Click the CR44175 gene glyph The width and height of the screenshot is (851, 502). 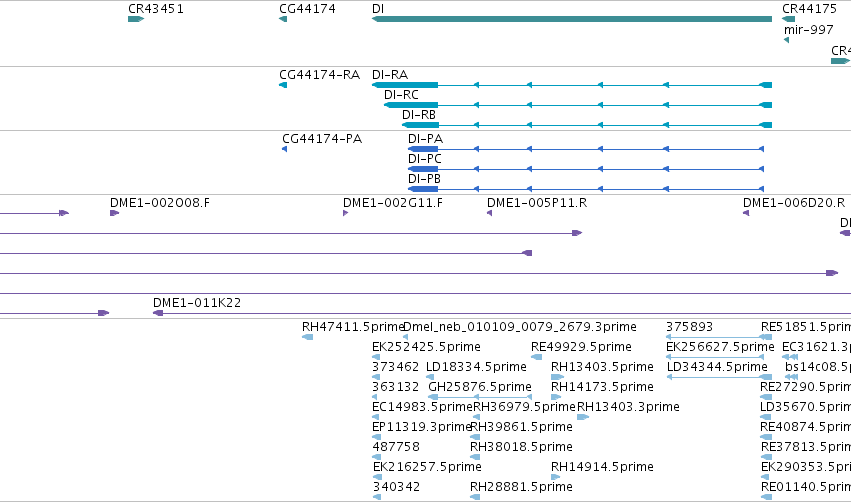pyautogui.click(x=789, y=19)
